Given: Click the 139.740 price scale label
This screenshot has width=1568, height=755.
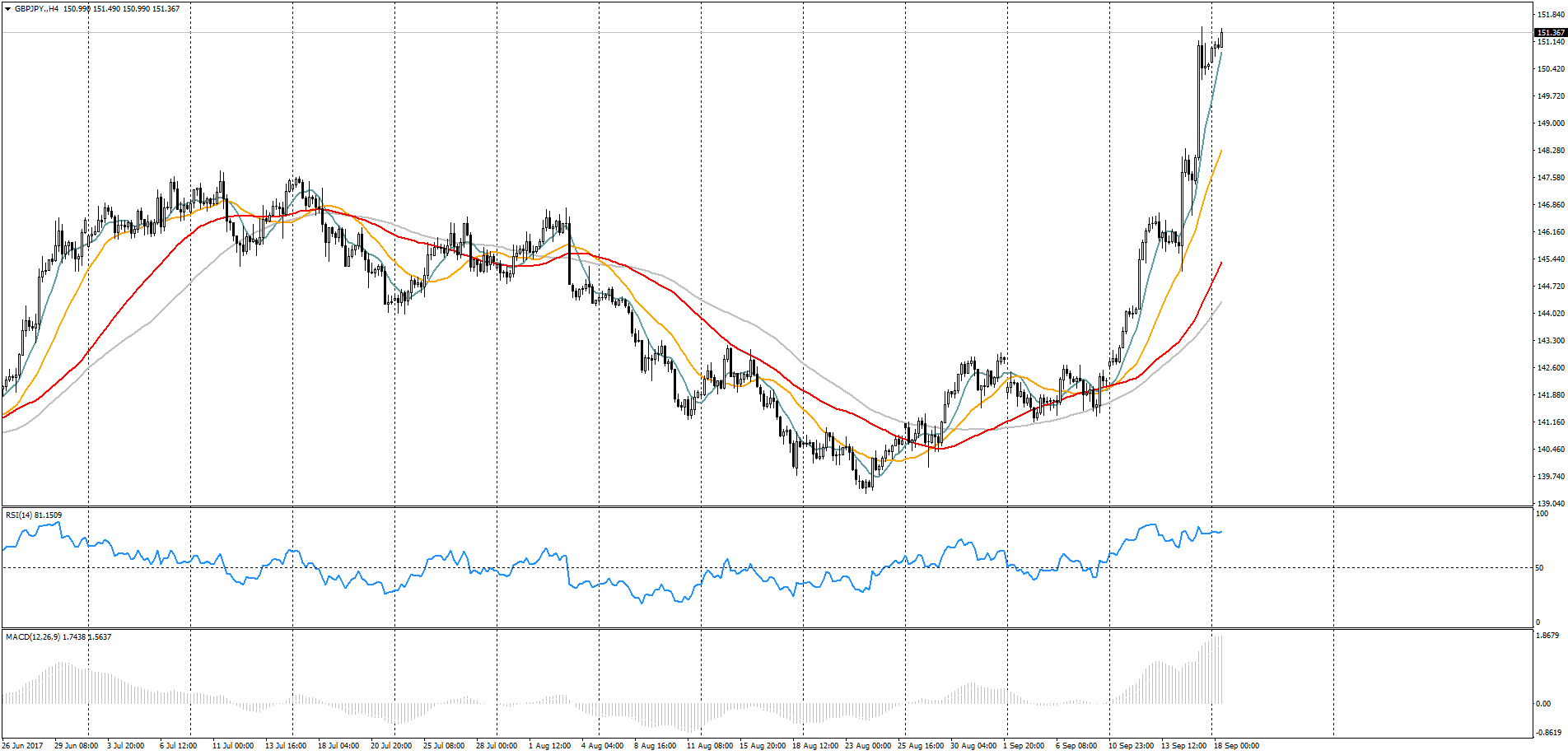Looking at the screenshot, I should tap(1551, 477).
